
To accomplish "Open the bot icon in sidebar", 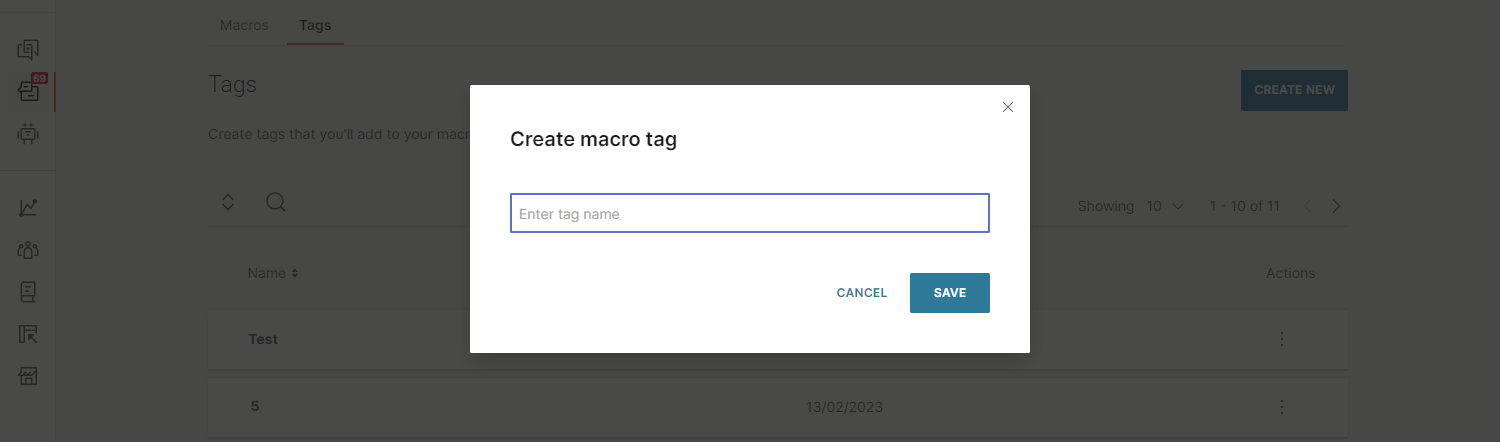I will coord(28,133).
